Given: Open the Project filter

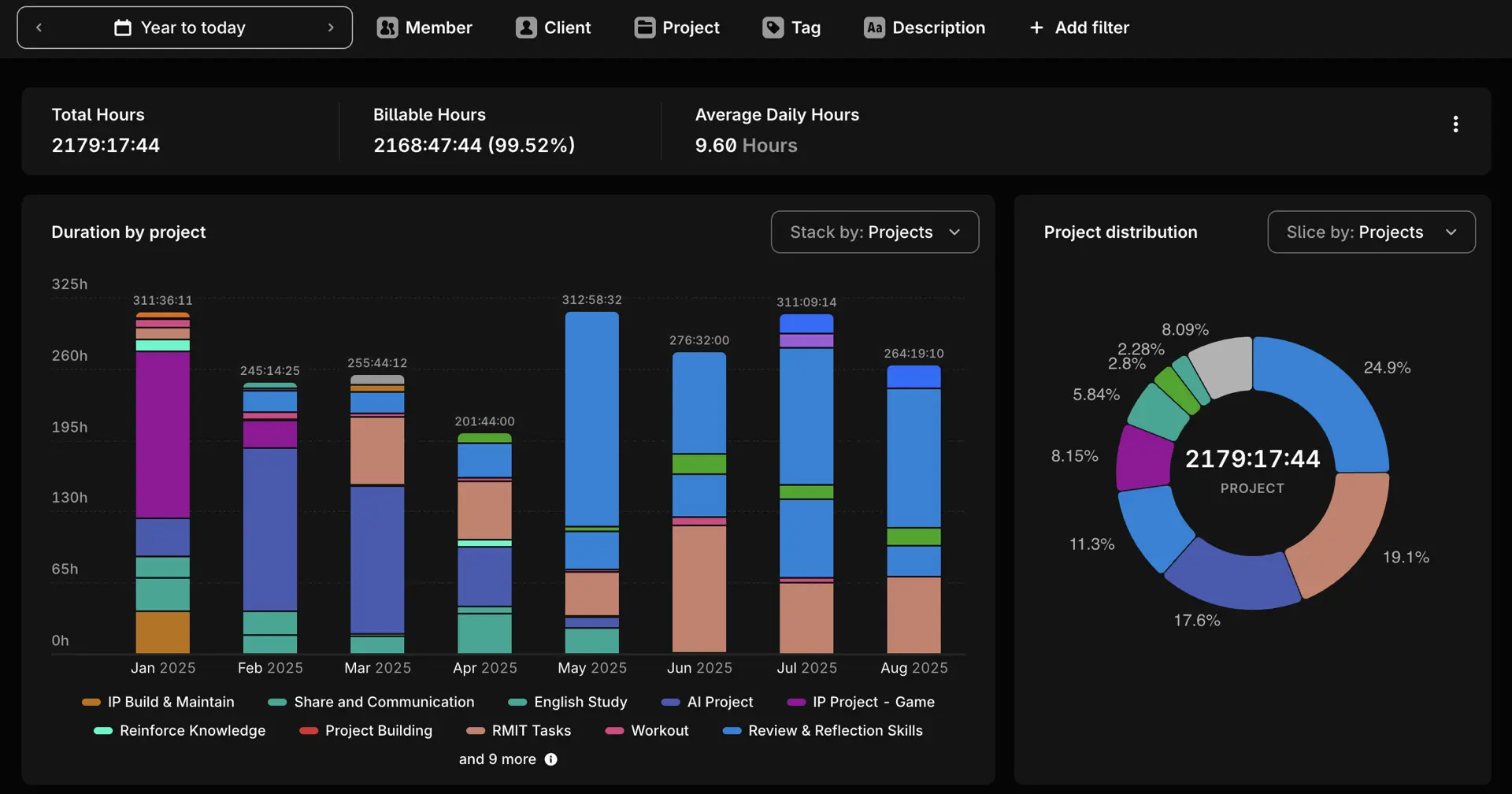Looking at the screenshot, I should pos(677,28).
